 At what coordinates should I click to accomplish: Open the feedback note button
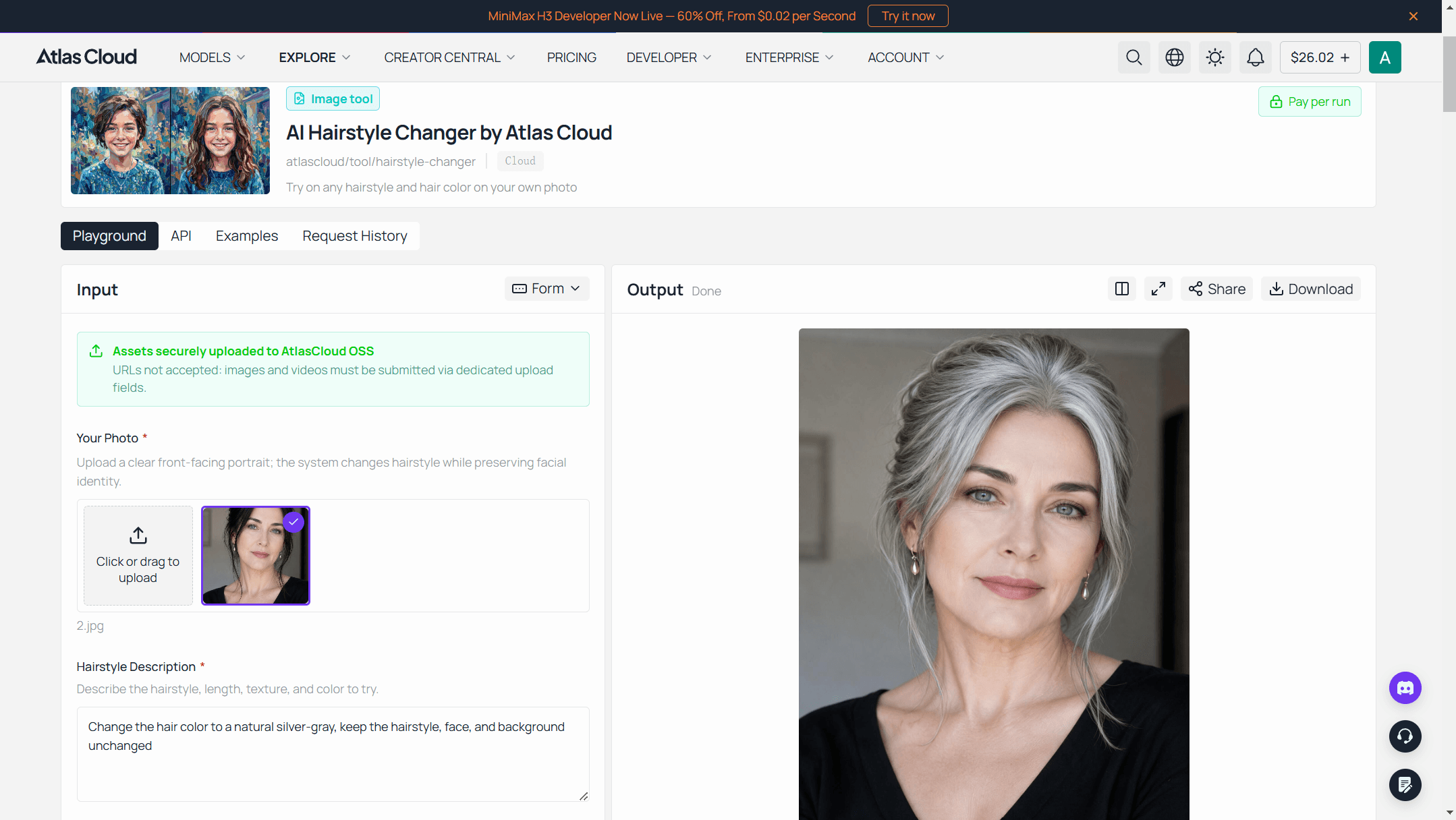pos(1405,785)
